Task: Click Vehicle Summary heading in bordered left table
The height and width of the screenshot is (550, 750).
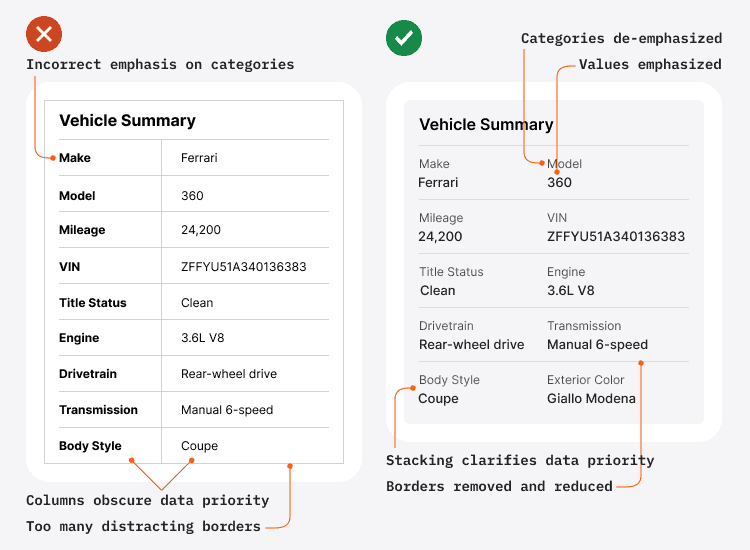Action: click(127, 121)
